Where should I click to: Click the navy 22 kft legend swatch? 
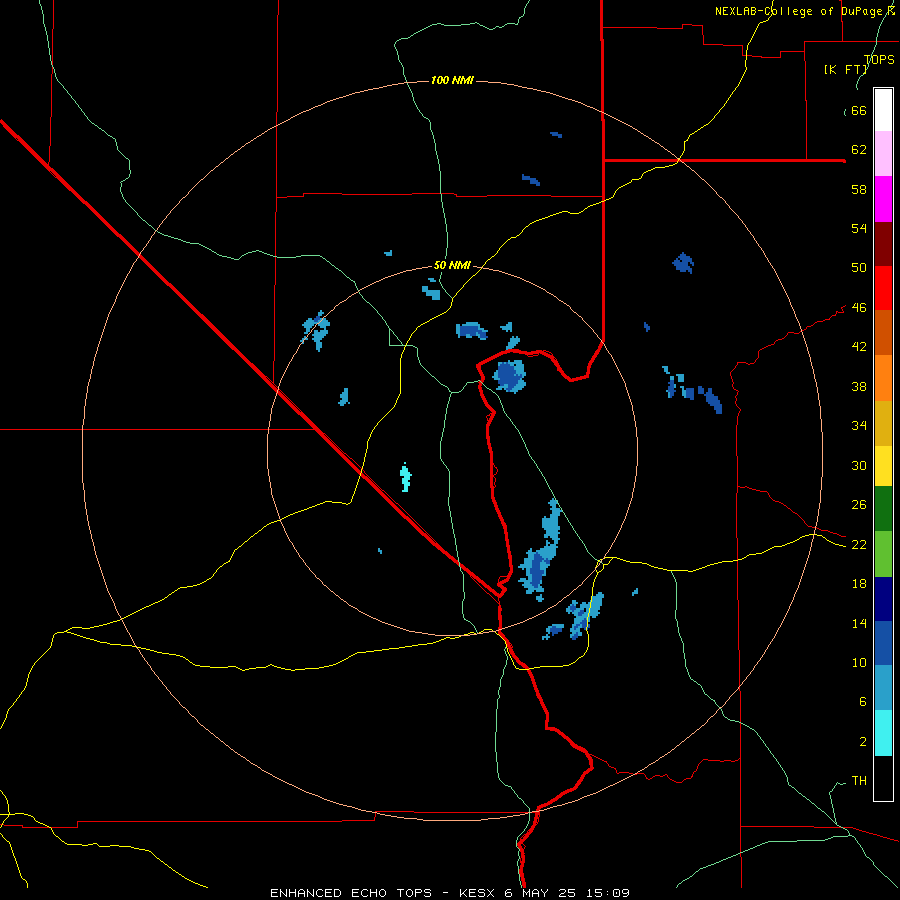click(883, 599)
